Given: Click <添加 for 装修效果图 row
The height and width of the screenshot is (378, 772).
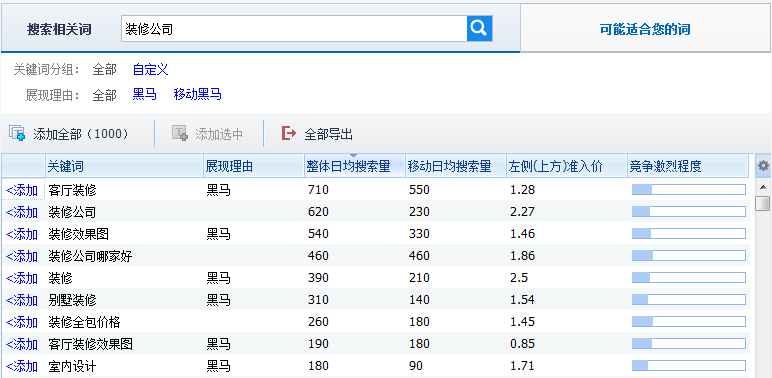Looking at the screenshot, I should pyautogui.click(x=22, y=234).
